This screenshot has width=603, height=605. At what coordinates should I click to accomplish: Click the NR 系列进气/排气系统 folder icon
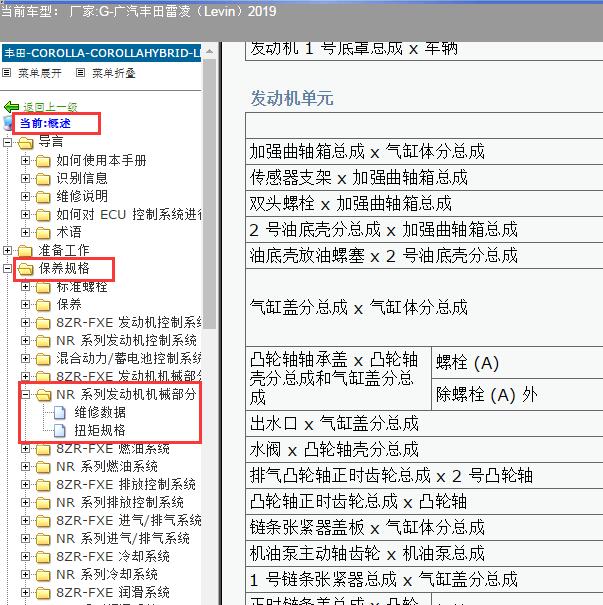click(x=43, y=539)
